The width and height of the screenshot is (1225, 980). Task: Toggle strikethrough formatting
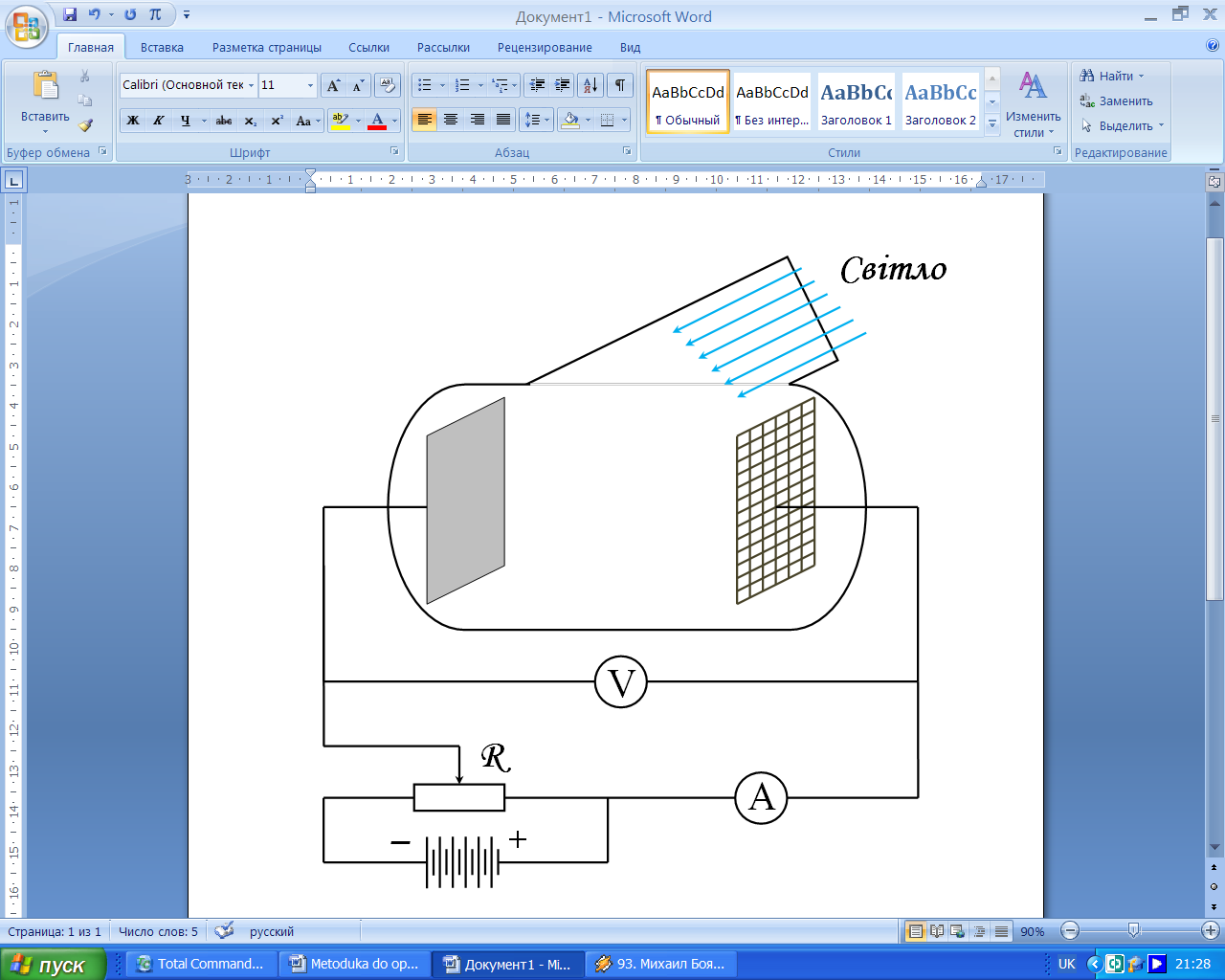(224, 121)
